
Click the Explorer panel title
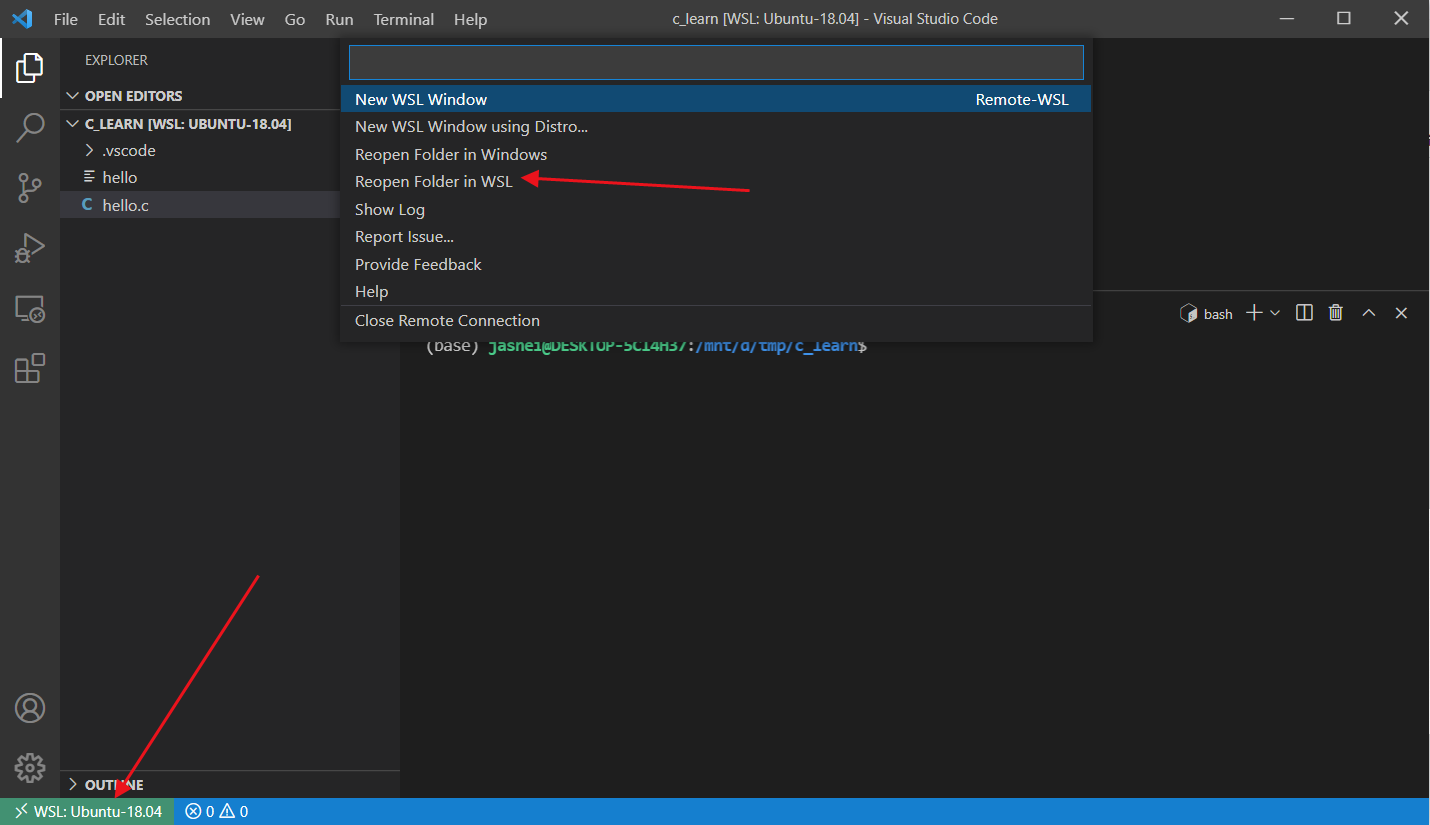pos(116,60)
